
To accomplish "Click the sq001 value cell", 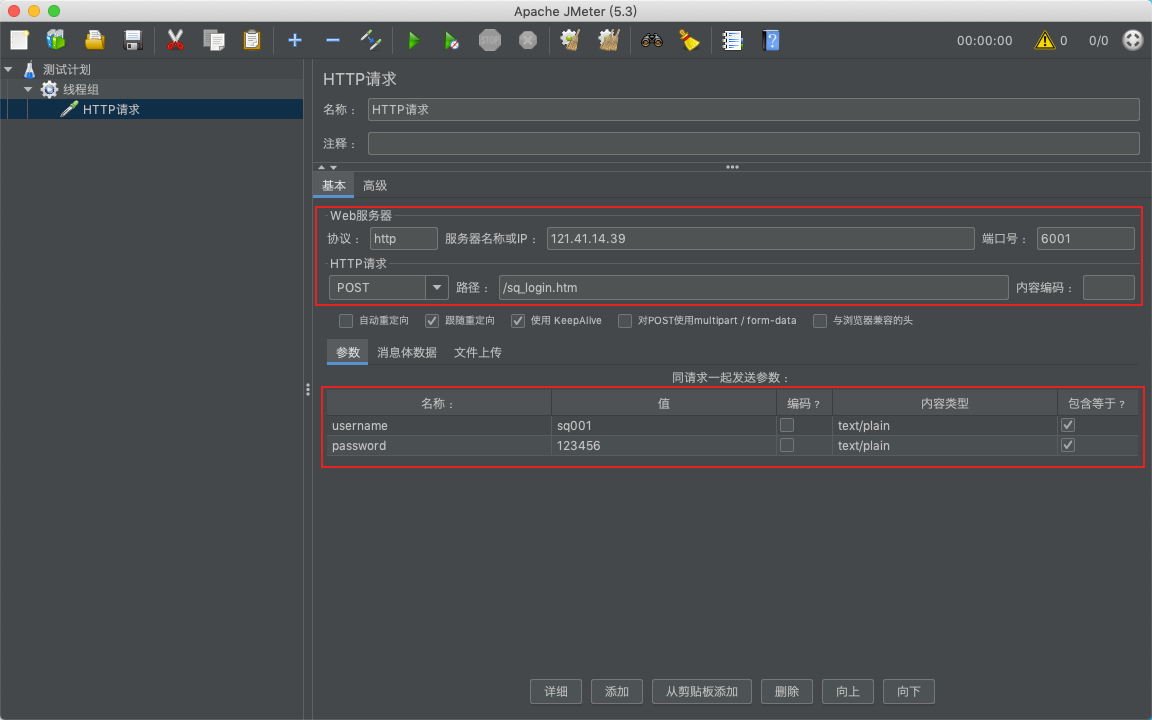I will tap(663, 425).
